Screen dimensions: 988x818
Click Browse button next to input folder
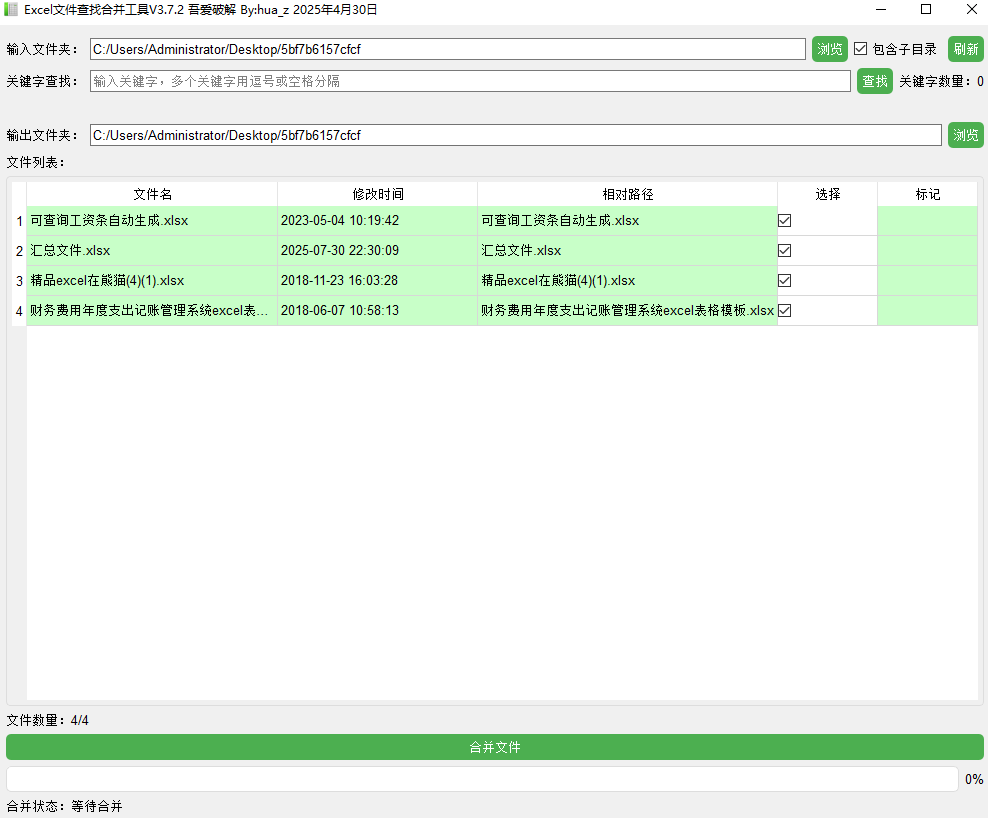click(829, 49)
